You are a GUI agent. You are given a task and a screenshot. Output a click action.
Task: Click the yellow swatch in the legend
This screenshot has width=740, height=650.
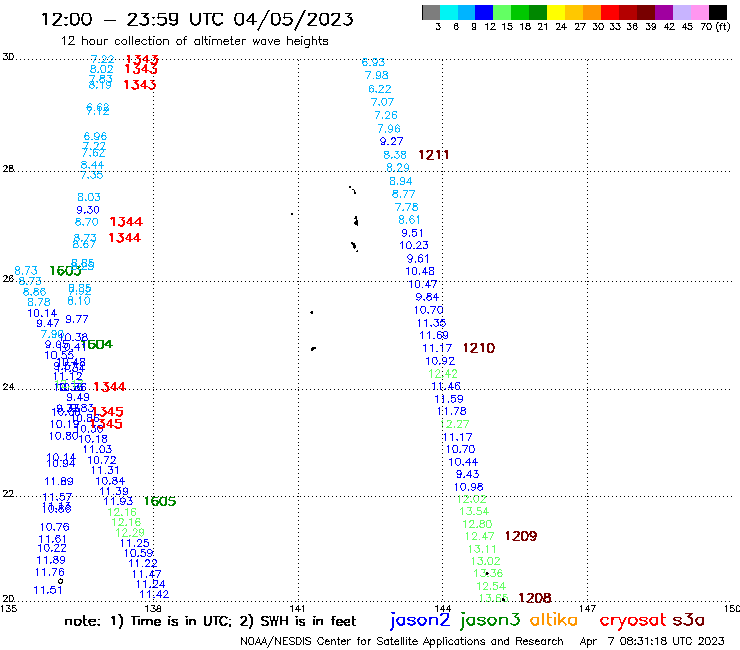(556, 12)
